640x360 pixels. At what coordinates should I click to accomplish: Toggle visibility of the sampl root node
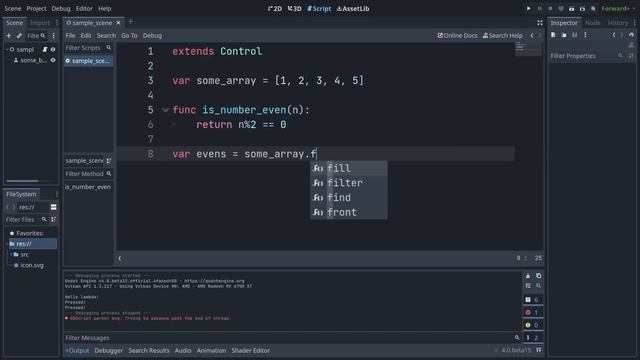click(x=53, y=49)
